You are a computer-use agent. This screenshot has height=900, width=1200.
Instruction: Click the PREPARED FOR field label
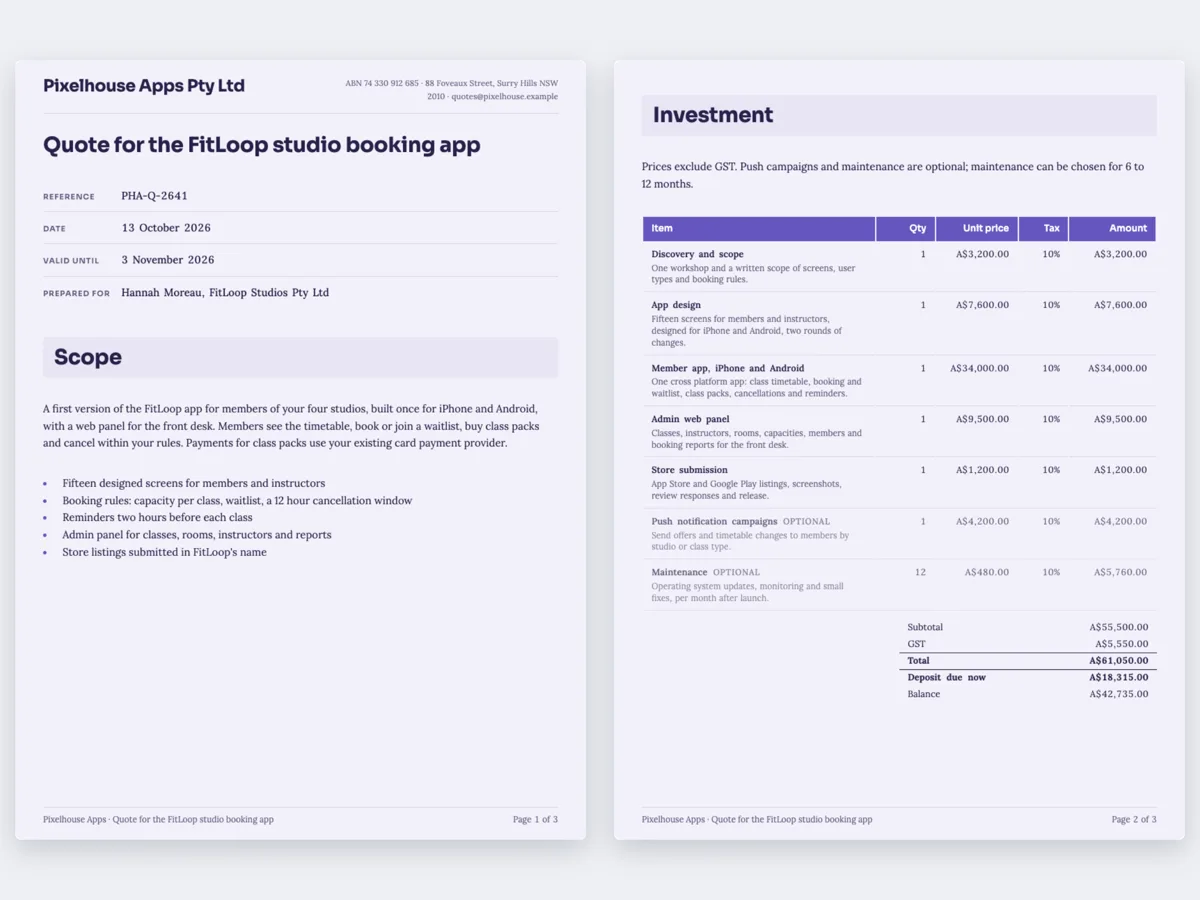pyautogui.click(x=76, y=294)
